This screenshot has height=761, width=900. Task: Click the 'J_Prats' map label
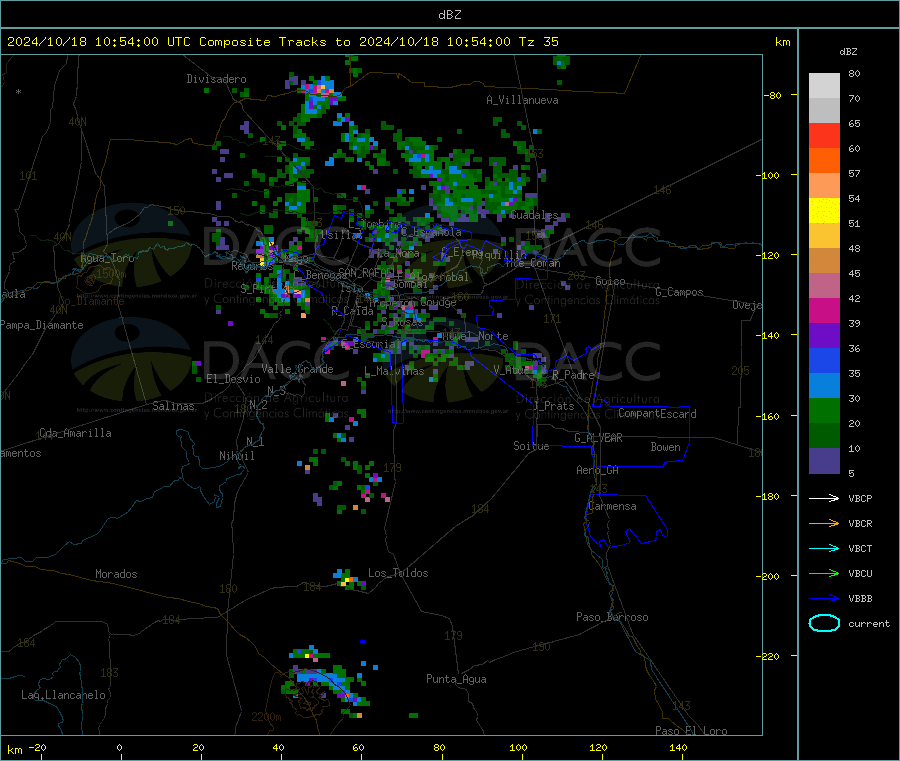554,406
